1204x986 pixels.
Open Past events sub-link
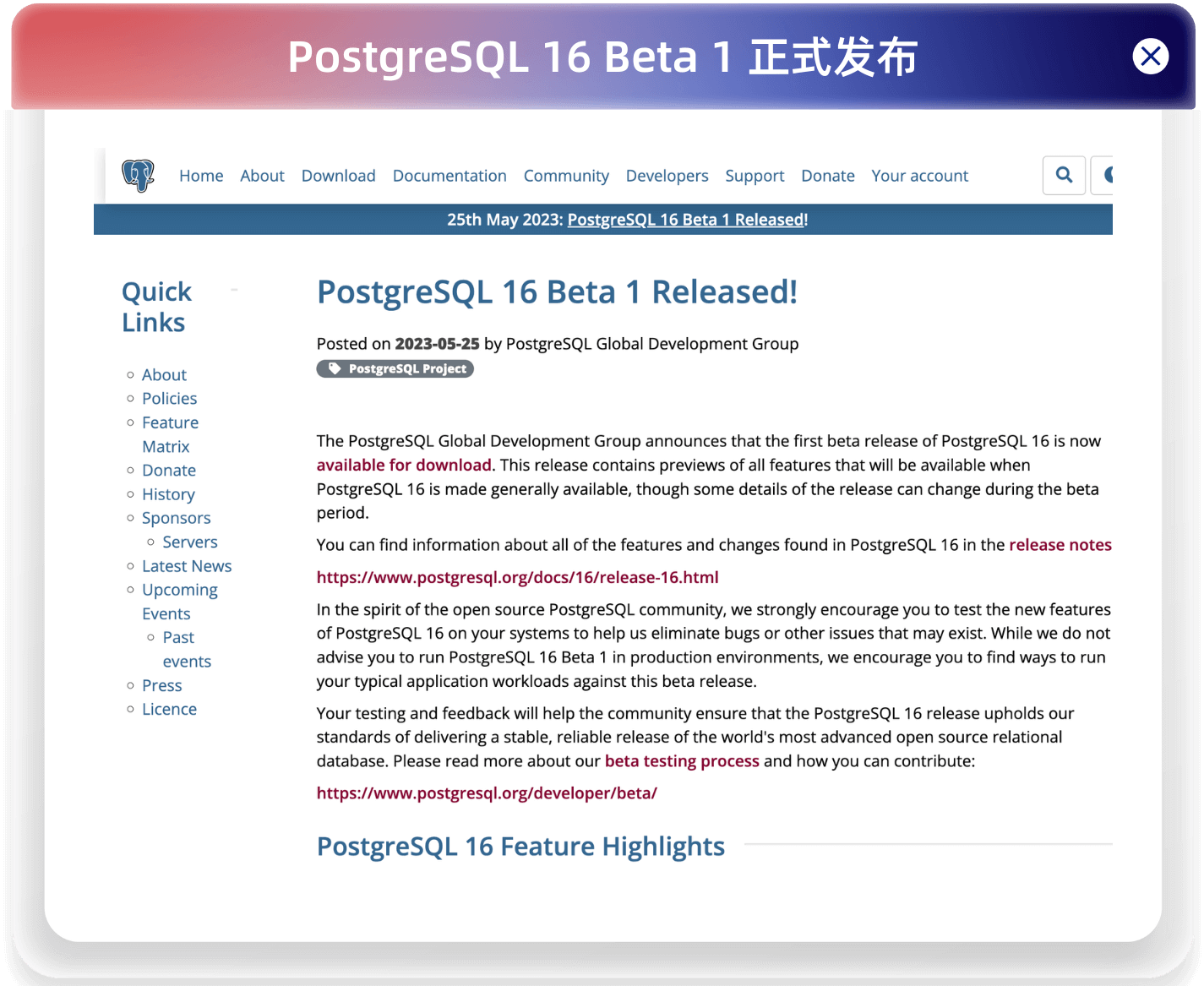187,649
